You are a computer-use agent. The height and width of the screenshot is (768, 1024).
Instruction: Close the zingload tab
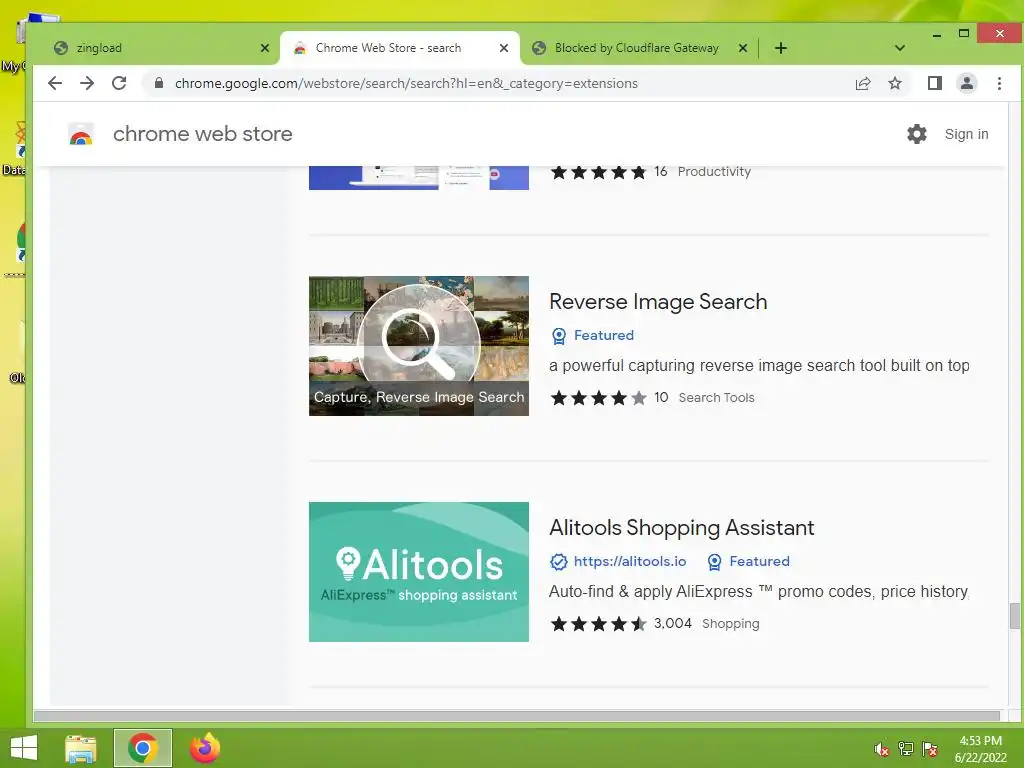tap(264, 48)
